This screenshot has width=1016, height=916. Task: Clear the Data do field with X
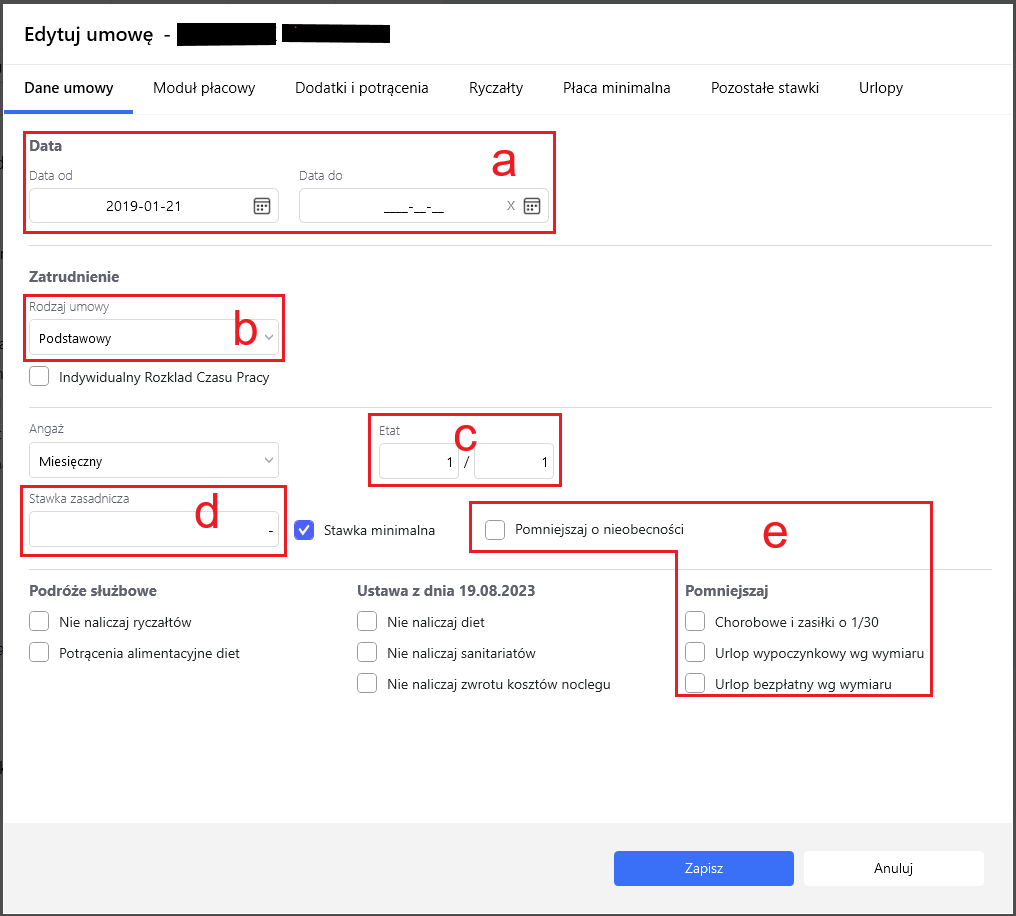coord(511,206)
